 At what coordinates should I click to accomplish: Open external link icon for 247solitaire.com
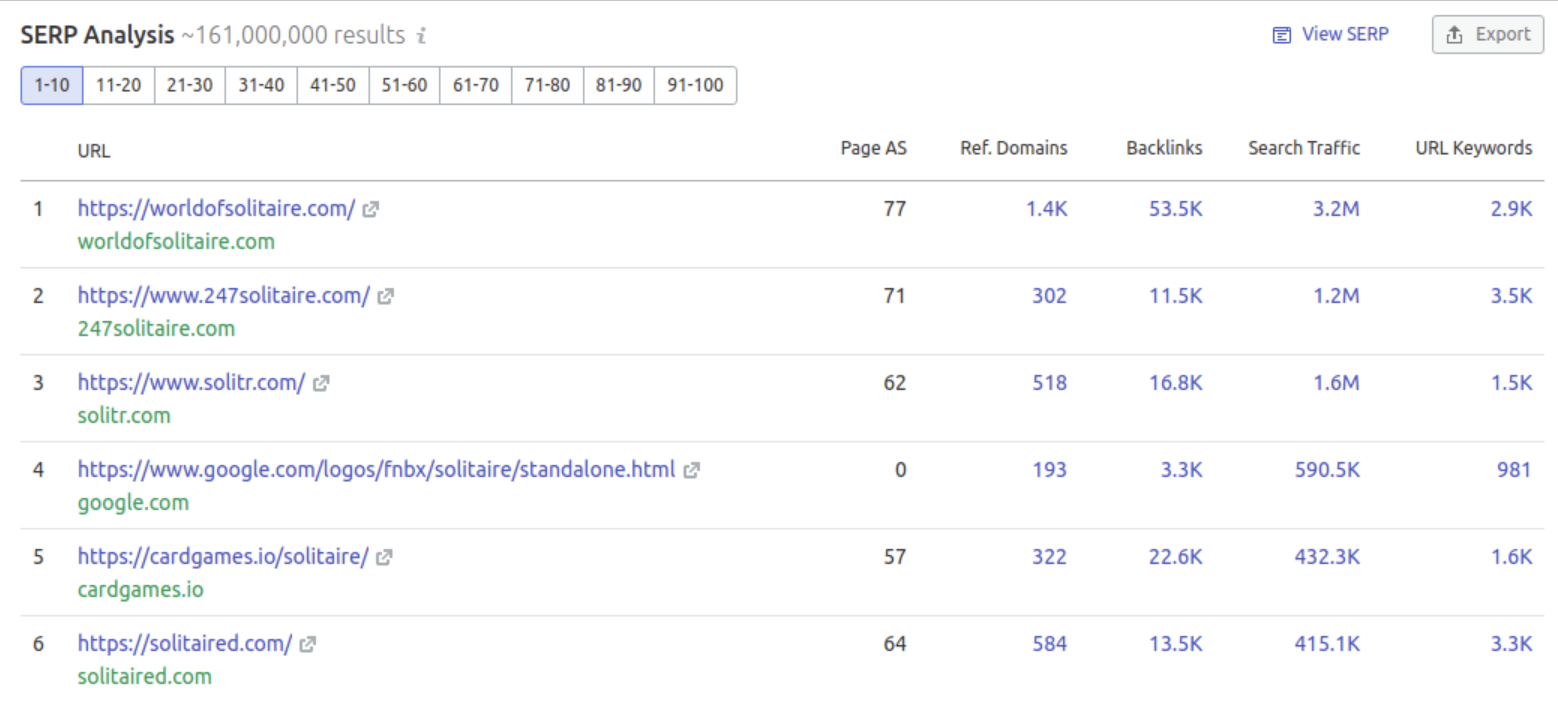pyautogui.click(x=386, y=297)
